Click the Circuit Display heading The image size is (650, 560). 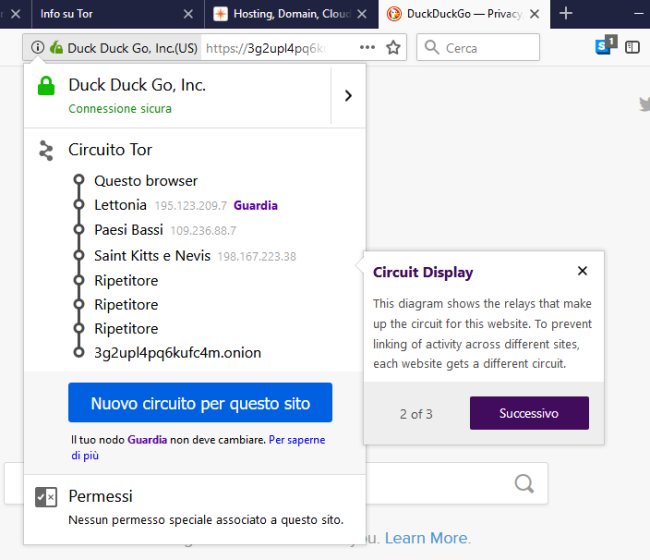pos(423,272)
